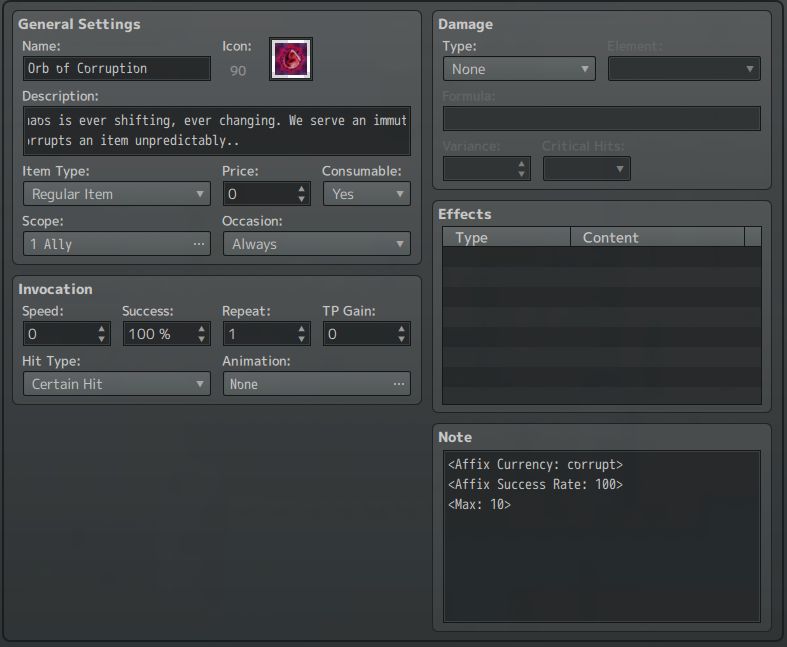
Task: Click the first empty row in Effects list
Action: (x=602, y=257)
